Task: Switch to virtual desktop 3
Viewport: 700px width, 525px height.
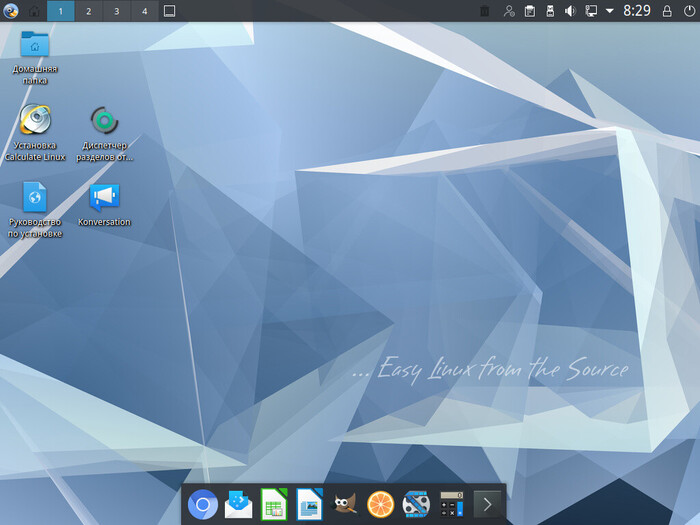Action: pyautogui.click(x=117, y=11)
